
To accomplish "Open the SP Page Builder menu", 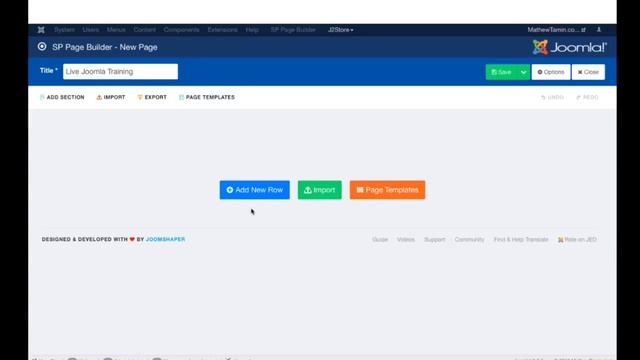I will (x=293, y=30).
